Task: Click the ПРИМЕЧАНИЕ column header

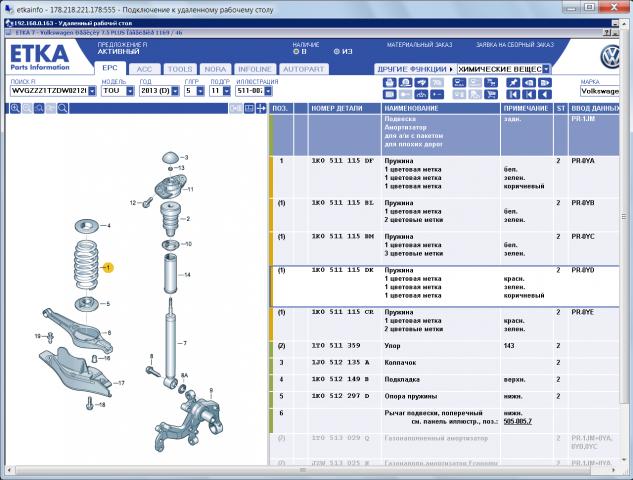Action: click(x=526, y=108)
